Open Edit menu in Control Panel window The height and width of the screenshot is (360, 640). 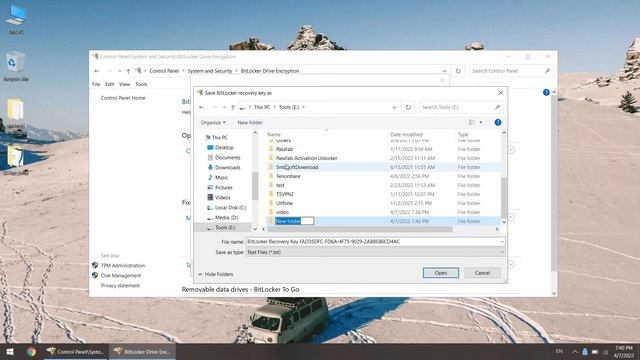pyautogui.click(x=109, y=84)
